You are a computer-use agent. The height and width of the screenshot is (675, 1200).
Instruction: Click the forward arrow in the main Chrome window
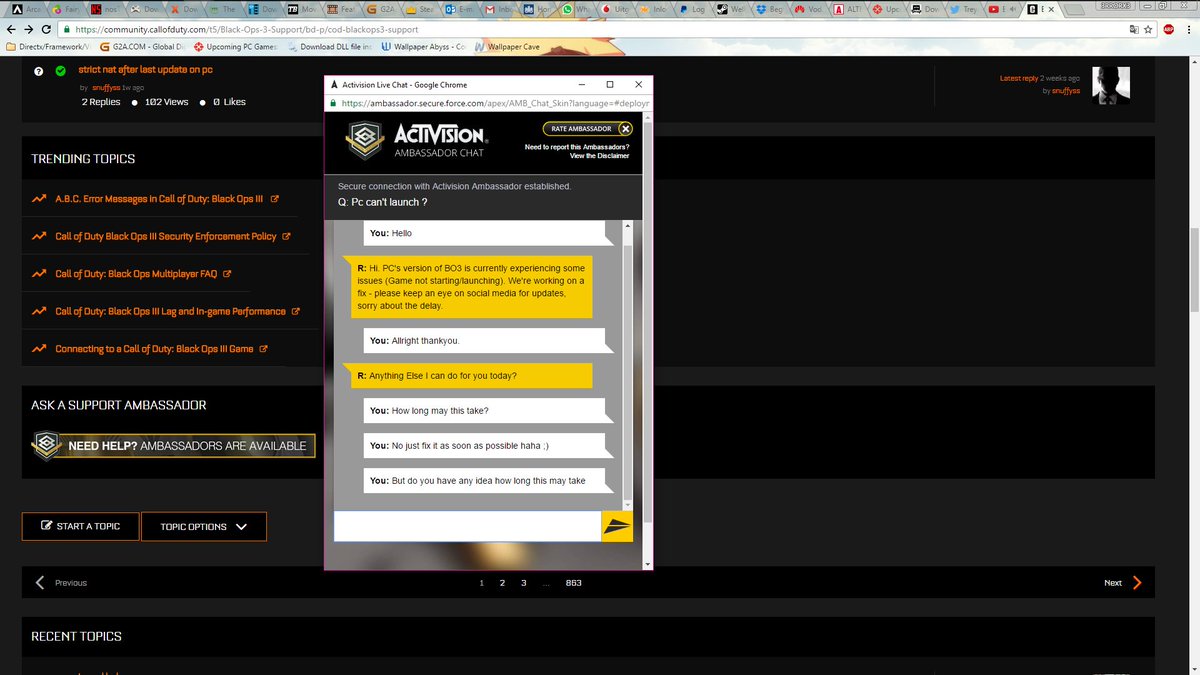(29, 30)
